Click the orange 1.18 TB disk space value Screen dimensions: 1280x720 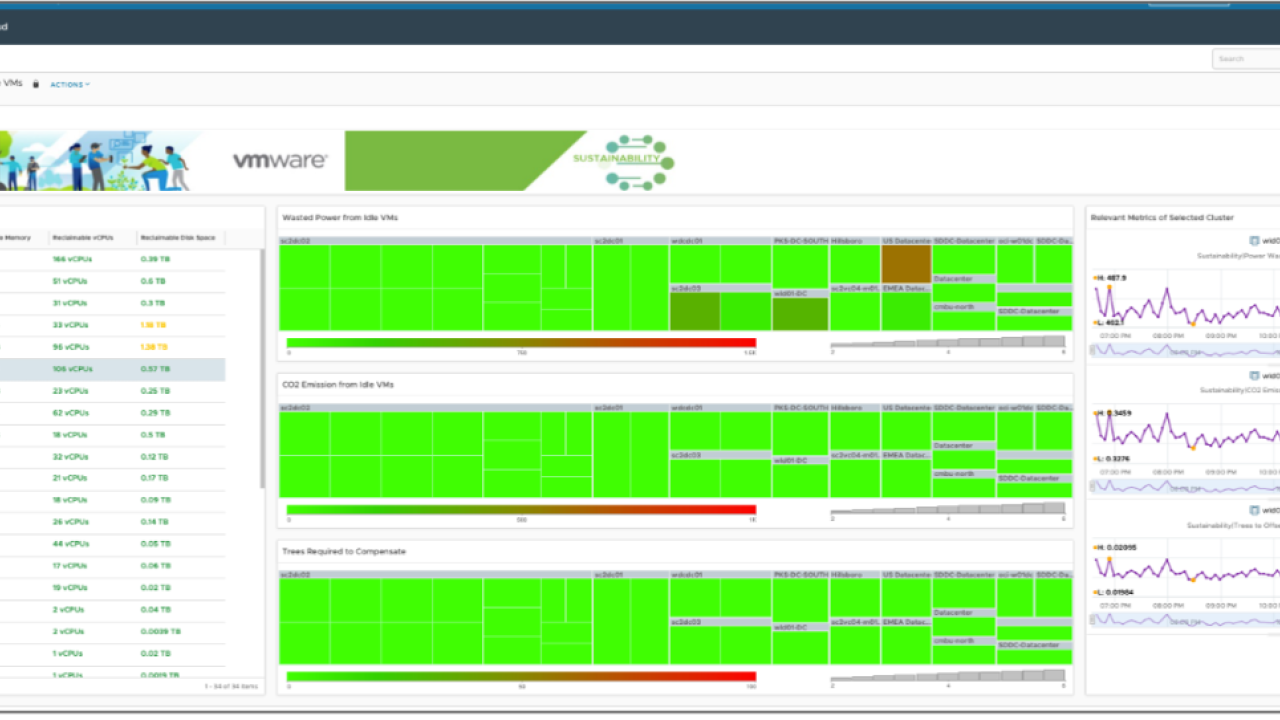(153, 325)
